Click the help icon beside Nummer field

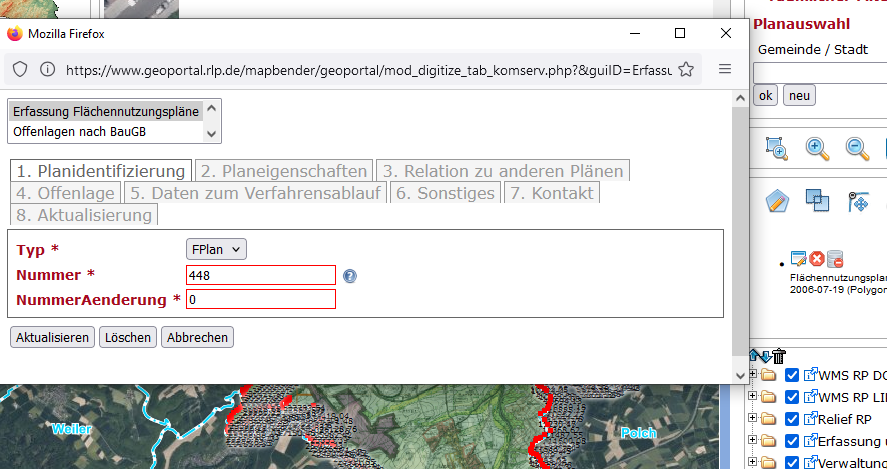[x=350, y=276]
